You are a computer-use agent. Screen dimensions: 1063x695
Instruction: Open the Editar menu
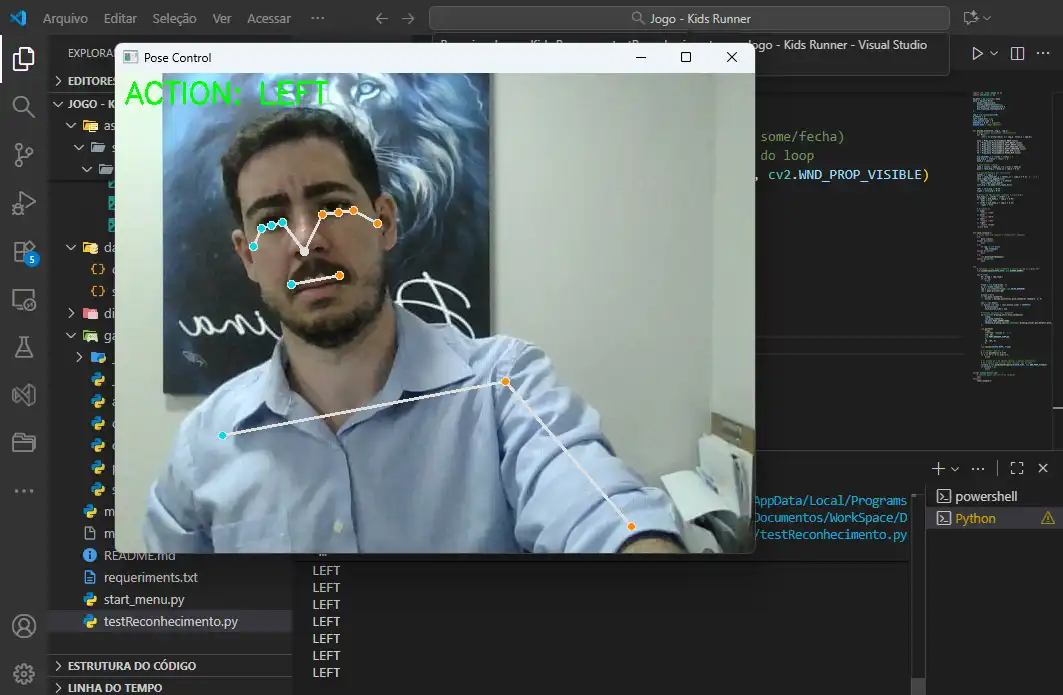click(x=120, y=18)
